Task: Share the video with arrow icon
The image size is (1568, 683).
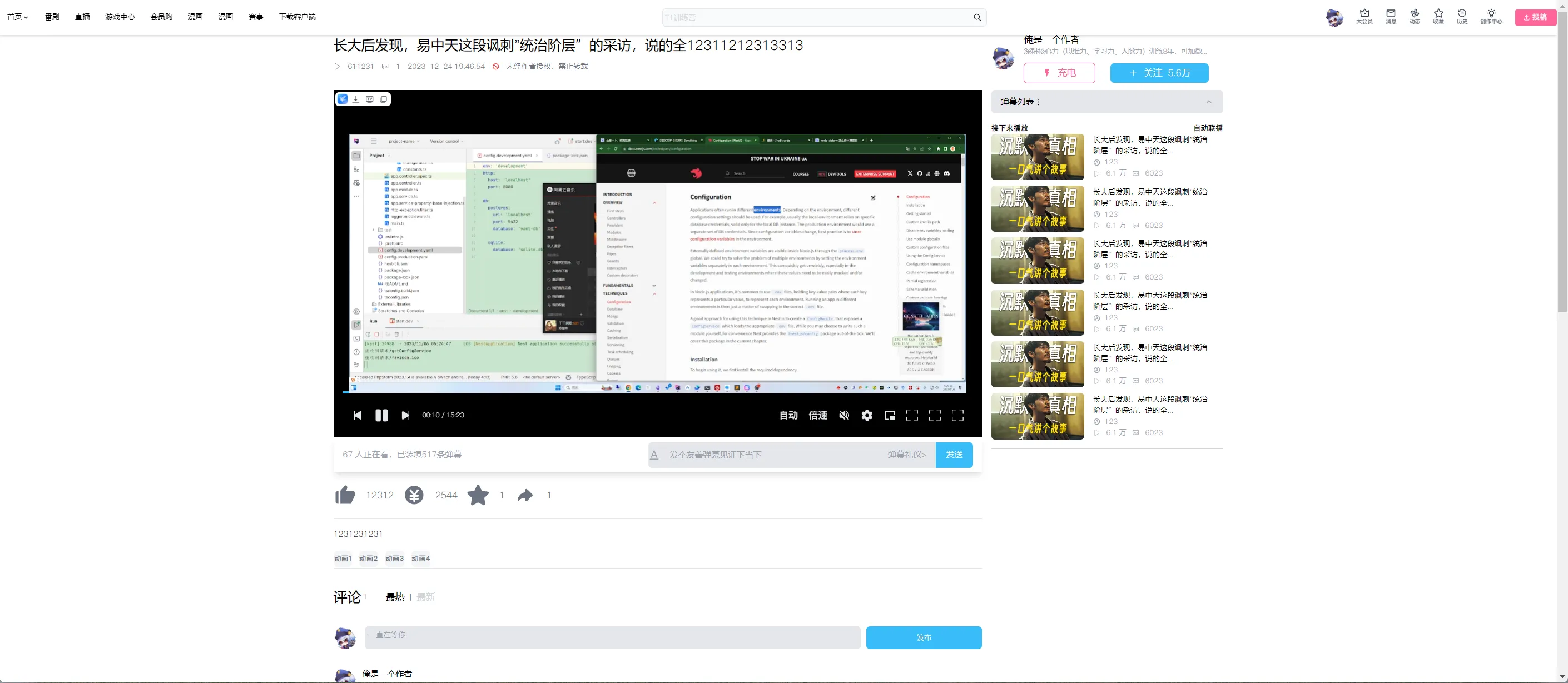Action: (x=525, y=496)
